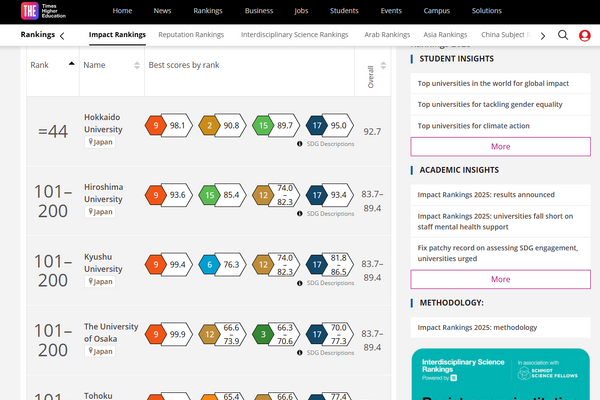Open the Events menu
The image size is (600, 400).
coord(391,11)
